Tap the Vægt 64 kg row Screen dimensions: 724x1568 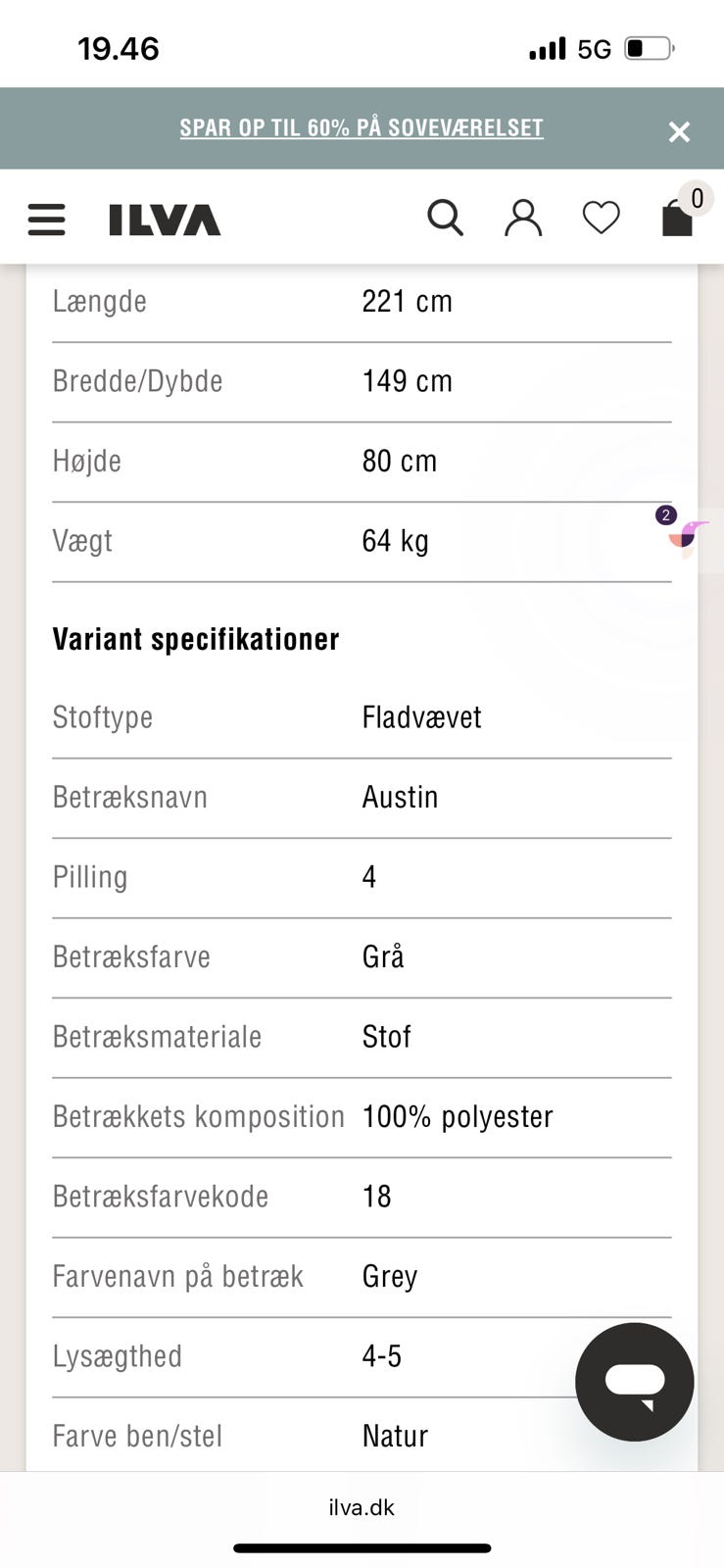click(361, 541)
